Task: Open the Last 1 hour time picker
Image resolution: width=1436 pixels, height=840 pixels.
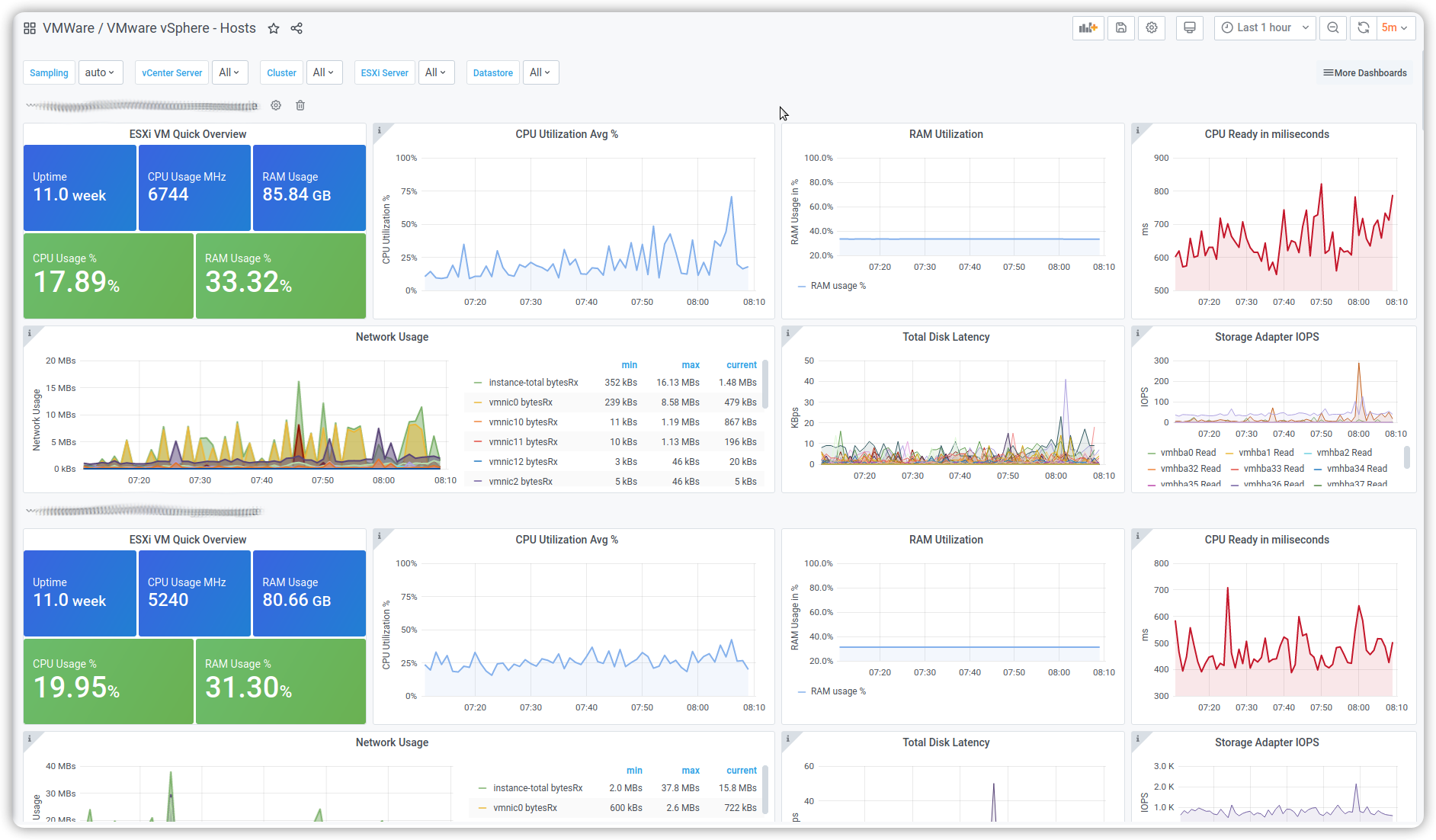Action: (1265, 27)
